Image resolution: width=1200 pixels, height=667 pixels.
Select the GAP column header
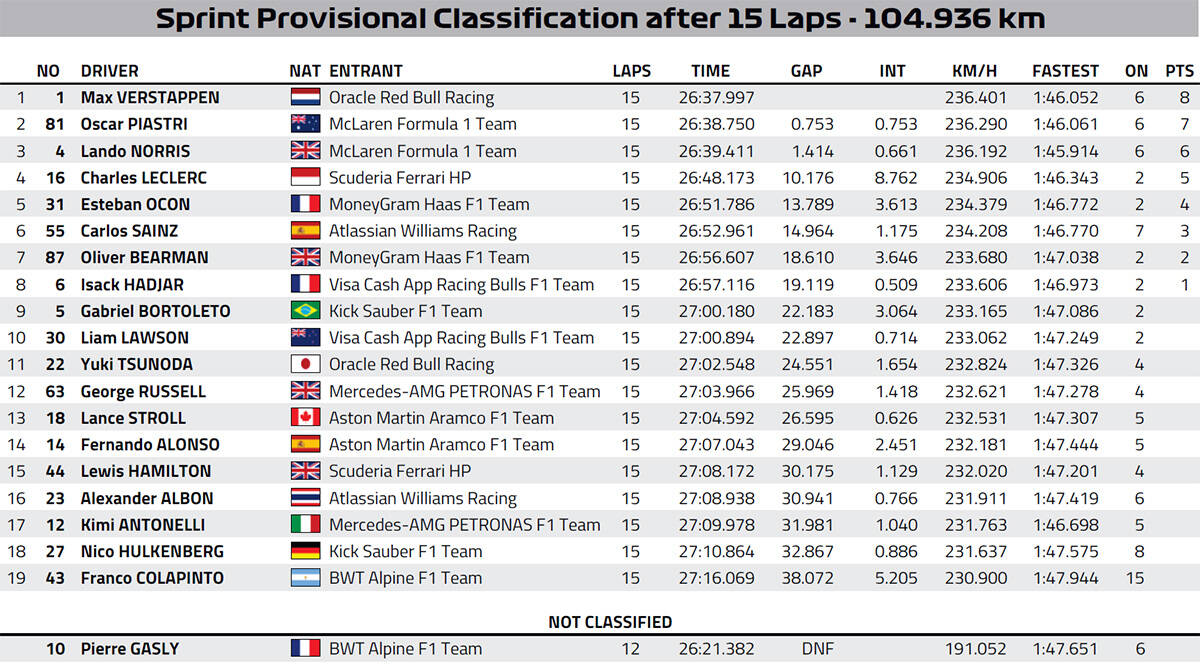[806, 71]
